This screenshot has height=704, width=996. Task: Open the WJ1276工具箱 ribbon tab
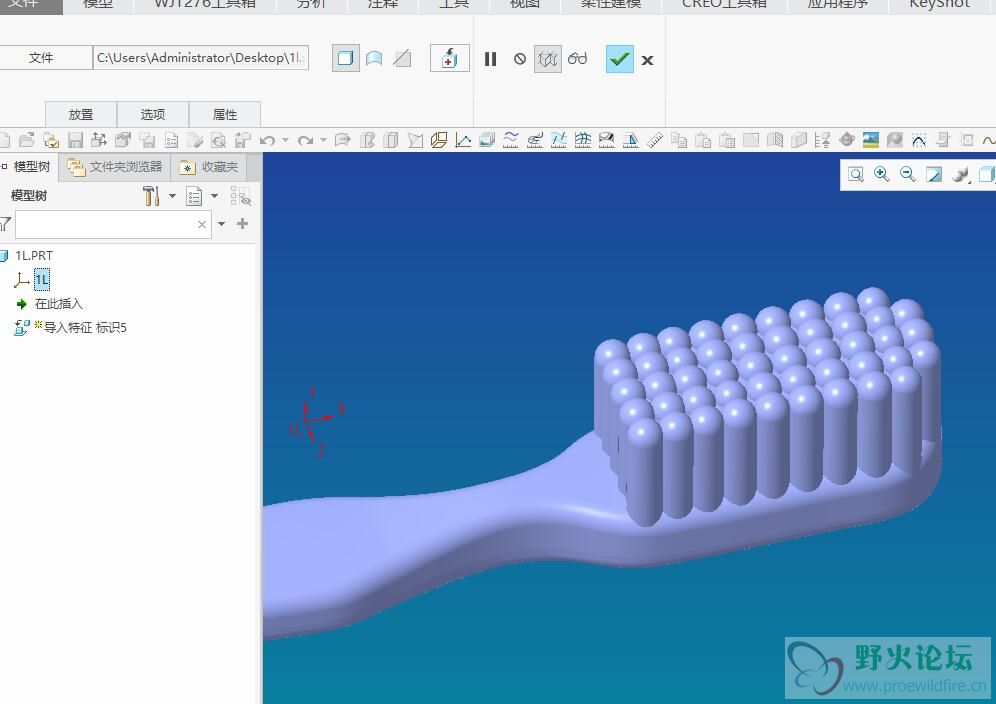point(206,5)
